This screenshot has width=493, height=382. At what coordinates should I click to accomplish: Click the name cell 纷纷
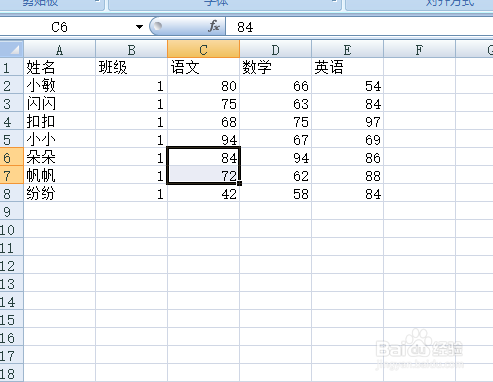pos(60,193)
